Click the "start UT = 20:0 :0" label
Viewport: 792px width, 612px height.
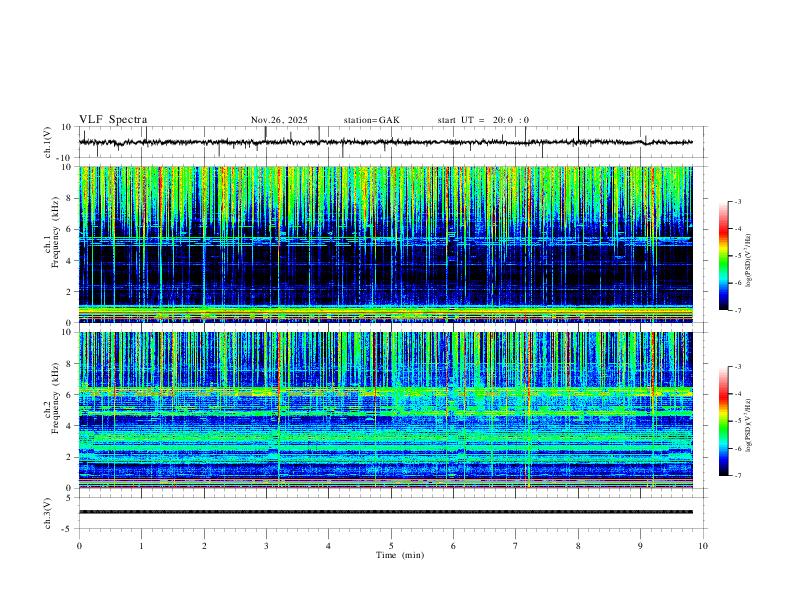[483, 120]
